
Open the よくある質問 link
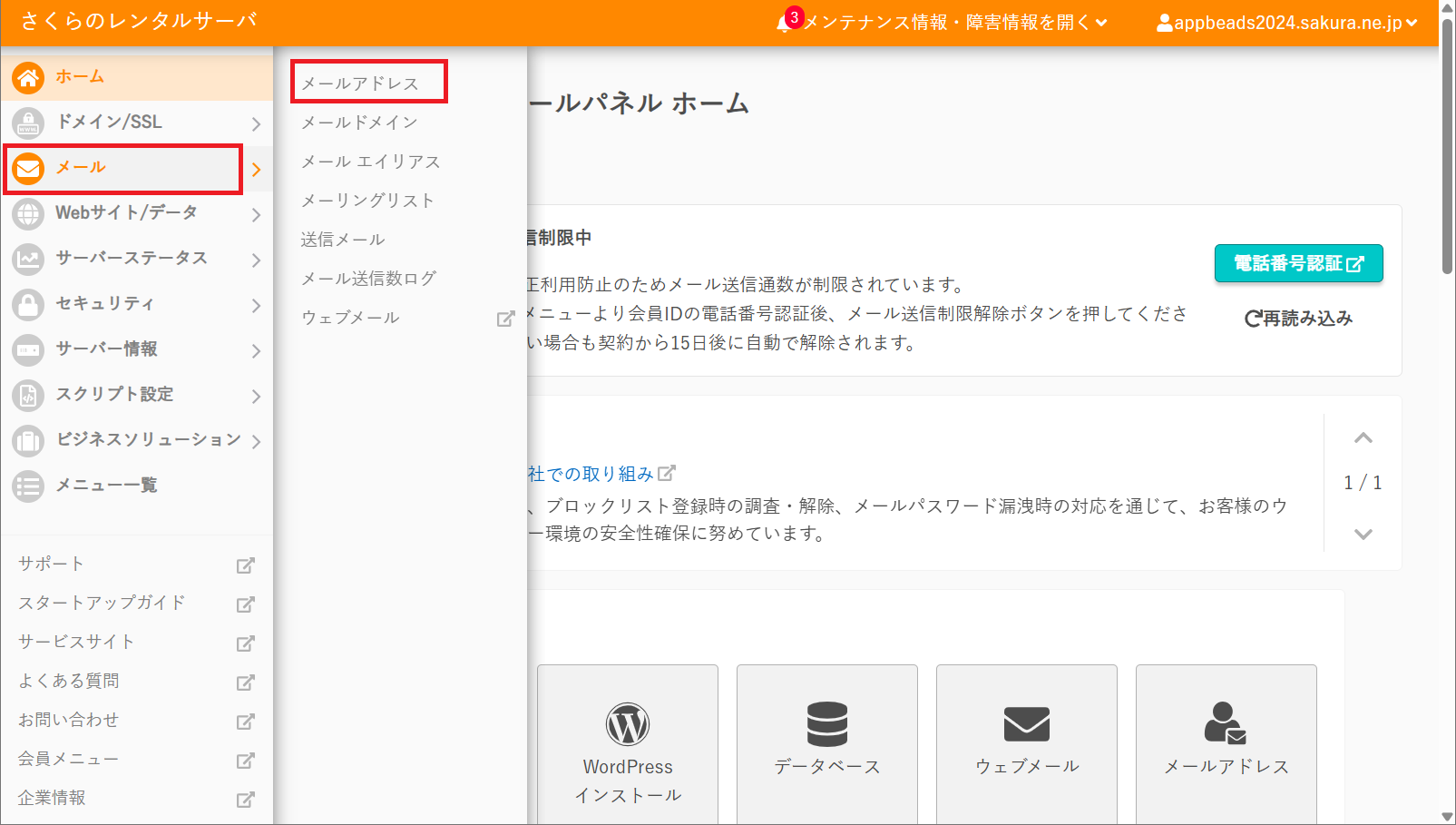click(69, 681)
